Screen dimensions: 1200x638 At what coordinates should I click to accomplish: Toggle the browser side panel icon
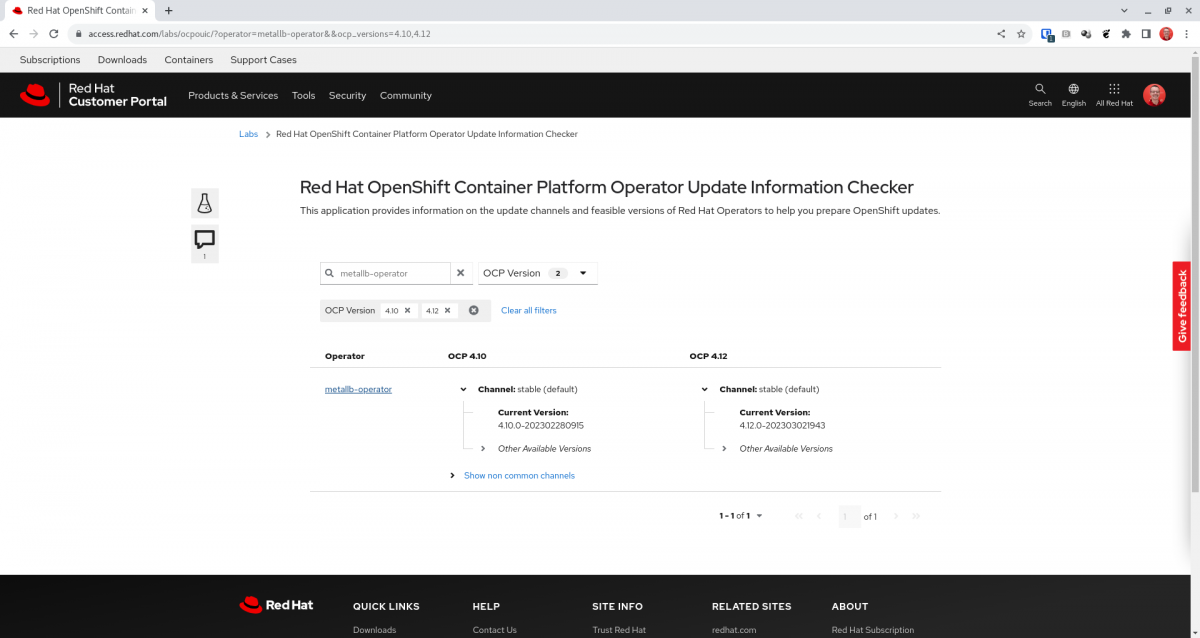(1146, 33)
